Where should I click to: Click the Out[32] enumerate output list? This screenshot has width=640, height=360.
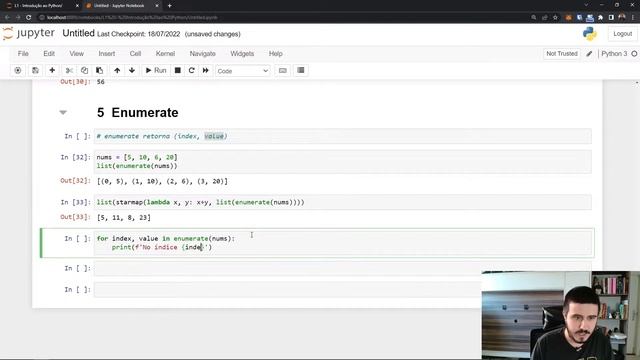162,181
